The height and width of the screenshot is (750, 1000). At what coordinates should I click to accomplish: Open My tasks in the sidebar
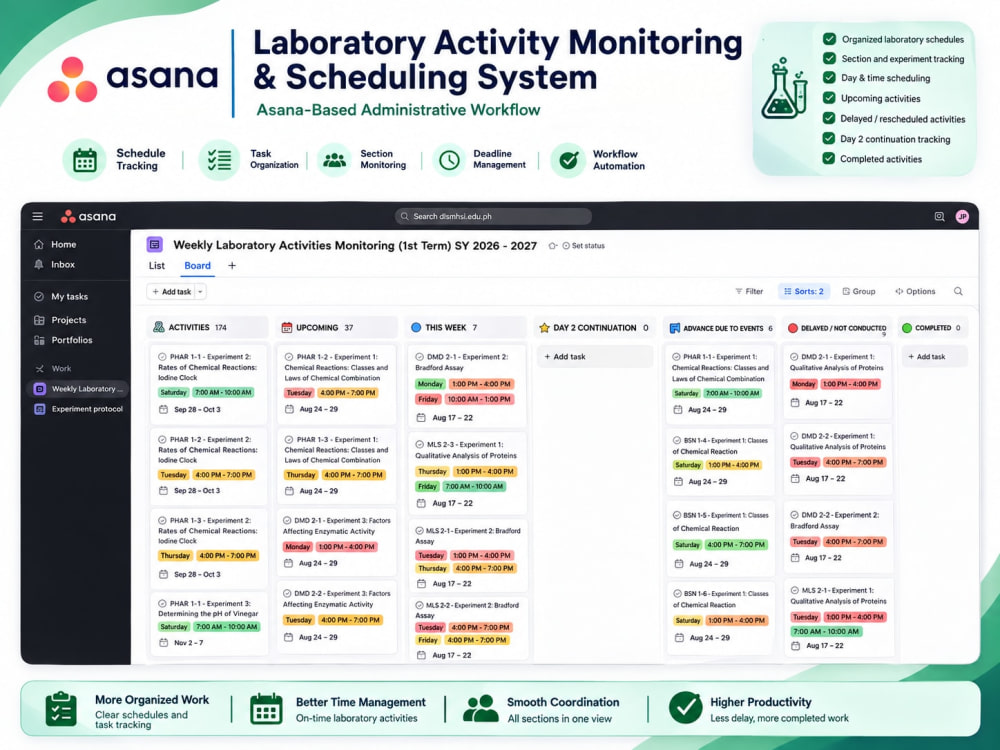70,297
